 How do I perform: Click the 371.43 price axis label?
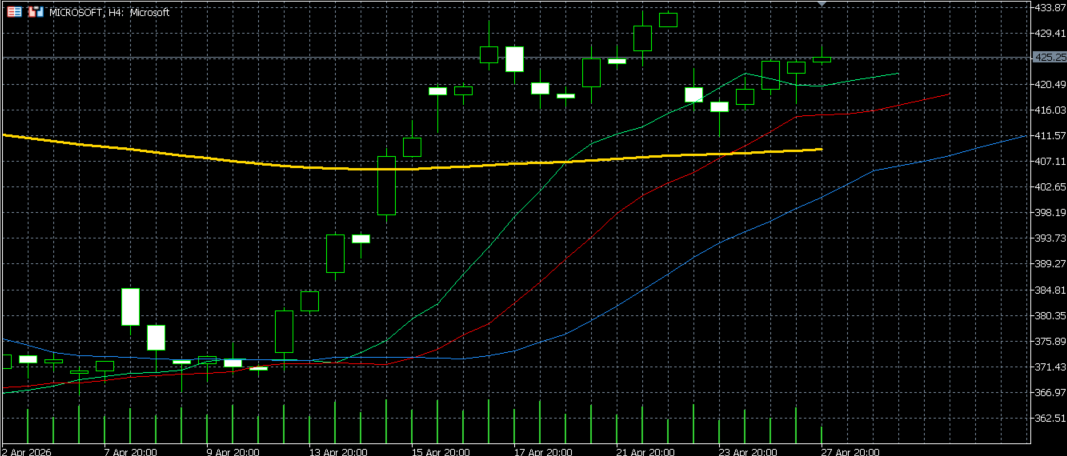[1049, 366]
